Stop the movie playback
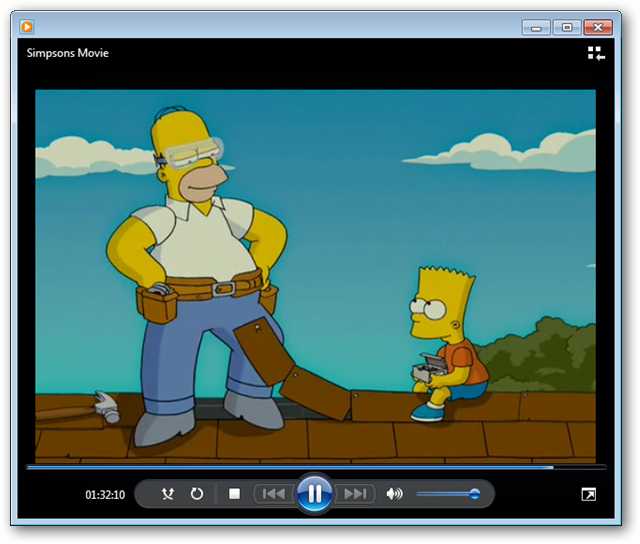640x544 pixels. click(234, 494)
